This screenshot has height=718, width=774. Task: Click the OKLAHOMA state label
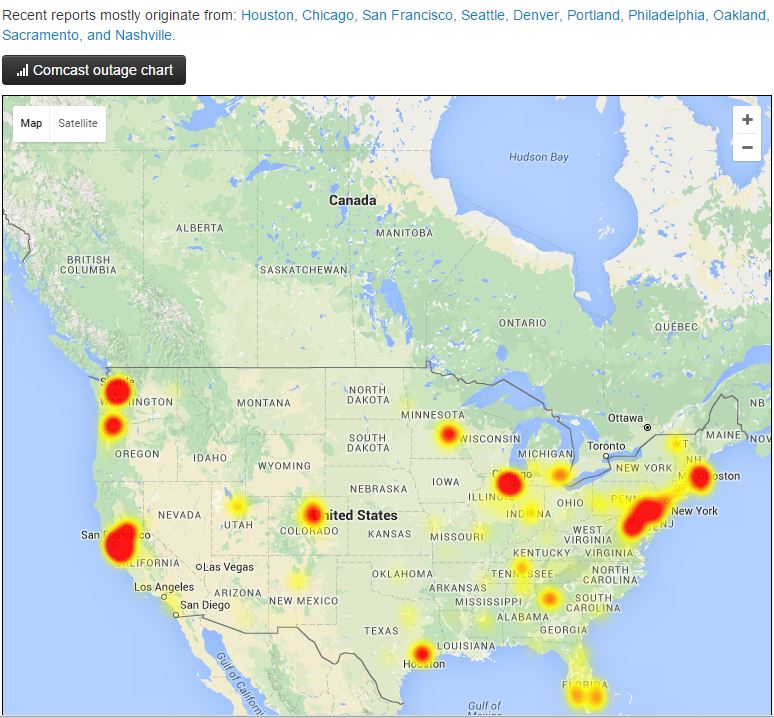402,574
